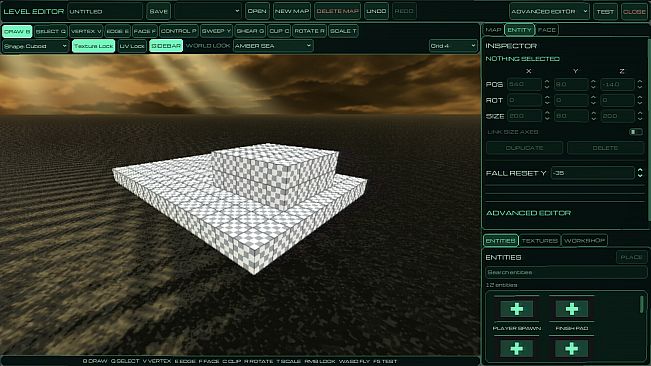Image resolution: width=651 pixels, height=366 pixels.
Task: Undo the last action
Action: tap(376, 12)
